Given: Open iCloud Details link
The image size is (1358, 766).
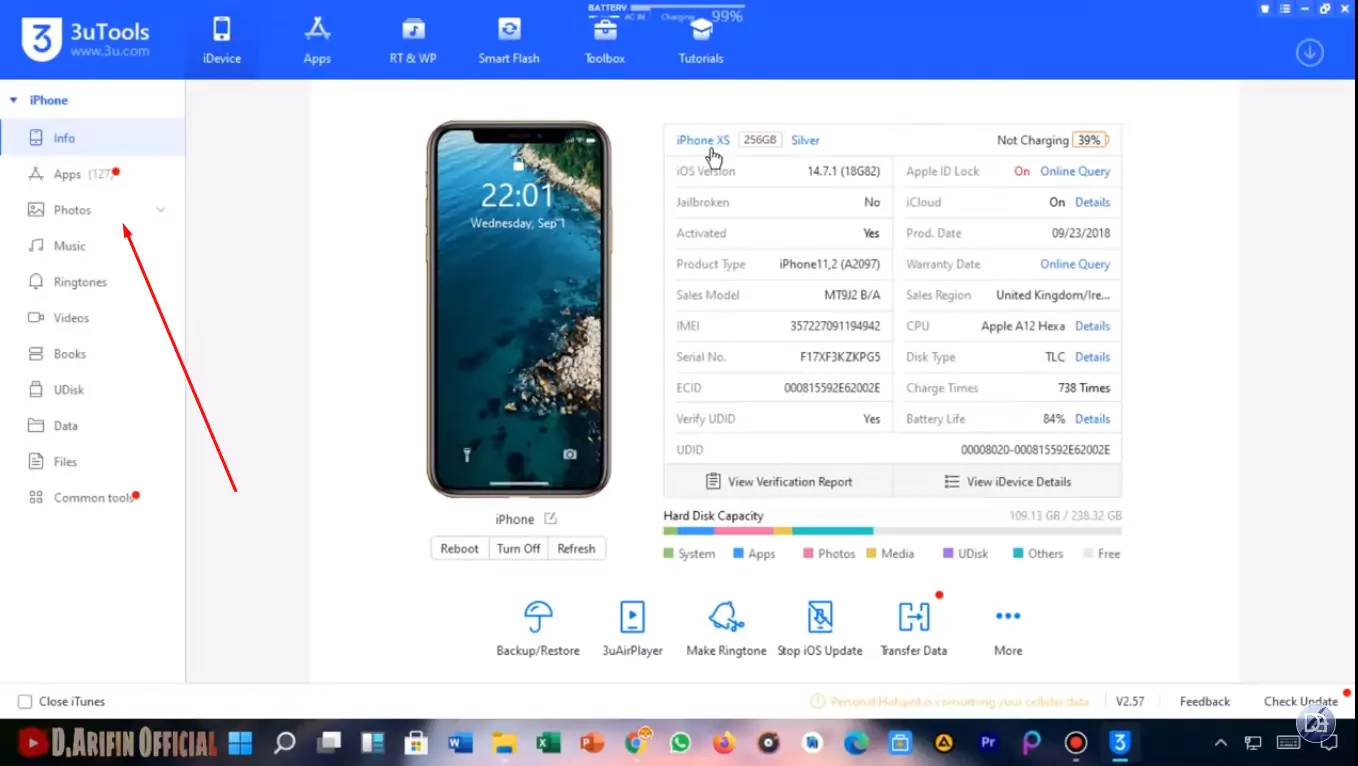Looking at the screenshot, I should pos(1092,202).
